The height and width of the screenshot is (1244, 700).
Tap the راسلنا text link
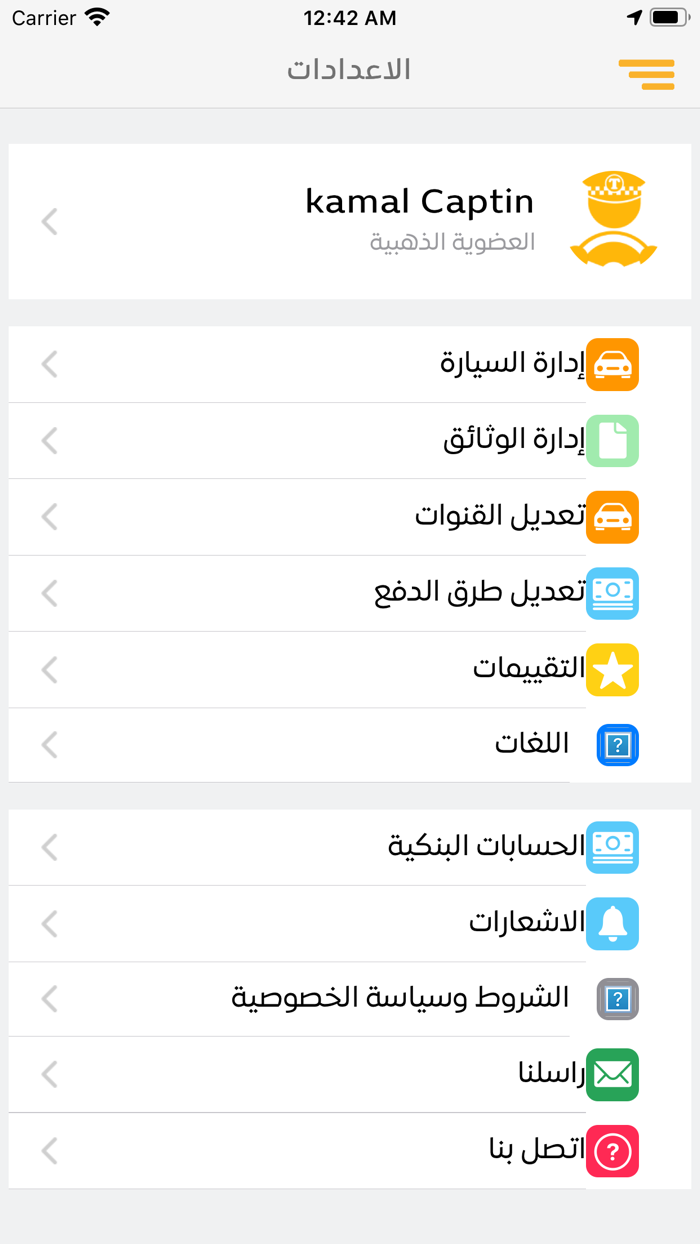(x=551, y=1075)
